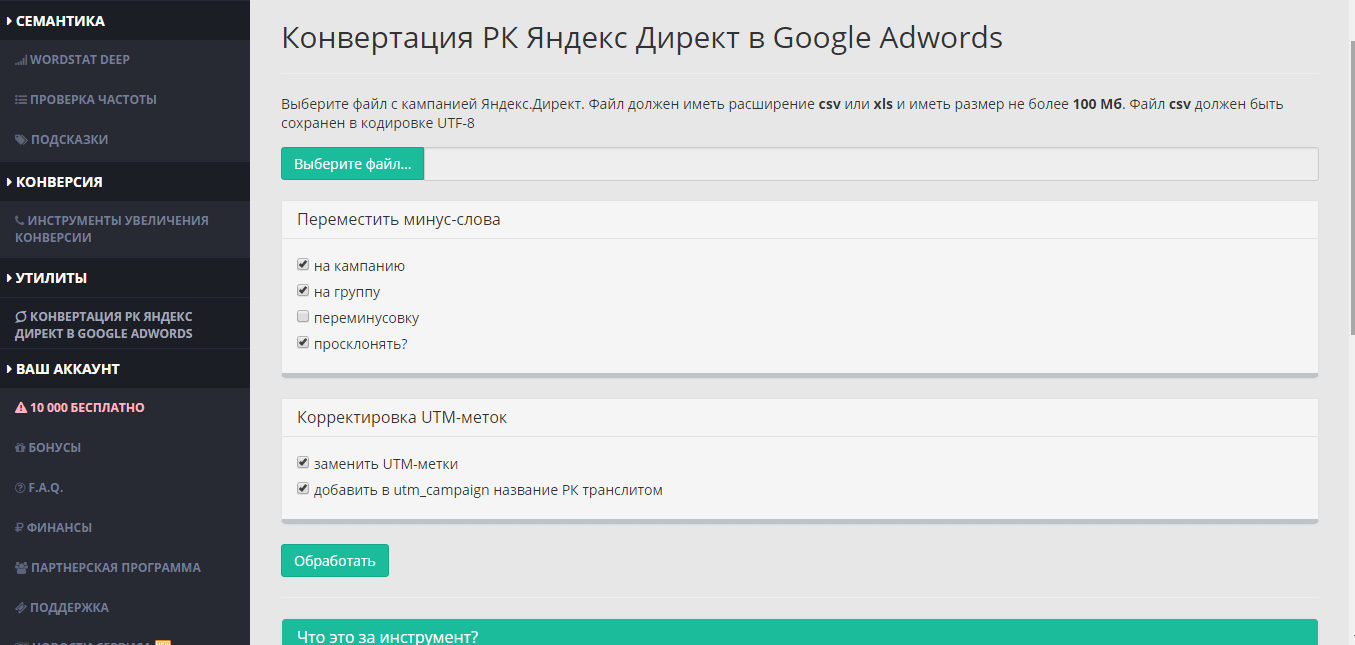
Task: Click the phone icon for Инструменты увеличения конверсии
Action: [x=20, y=221]
